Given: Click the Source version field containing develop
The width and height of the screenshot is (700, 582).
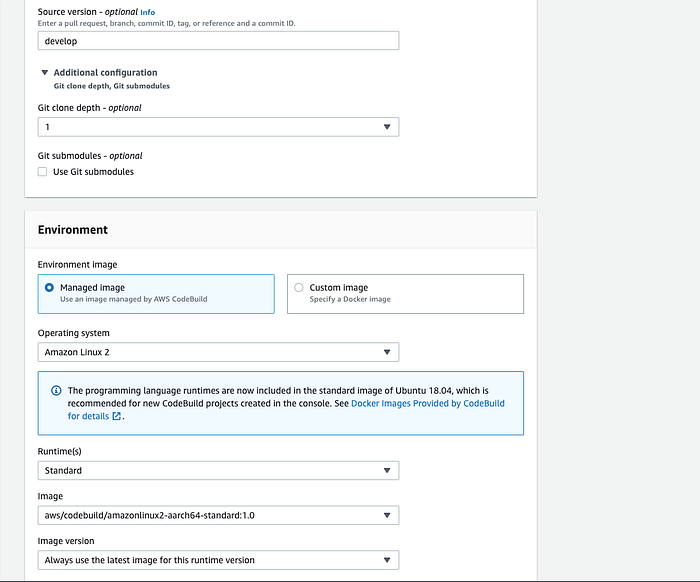Looking at the screenshot, I should click(218, 41).
